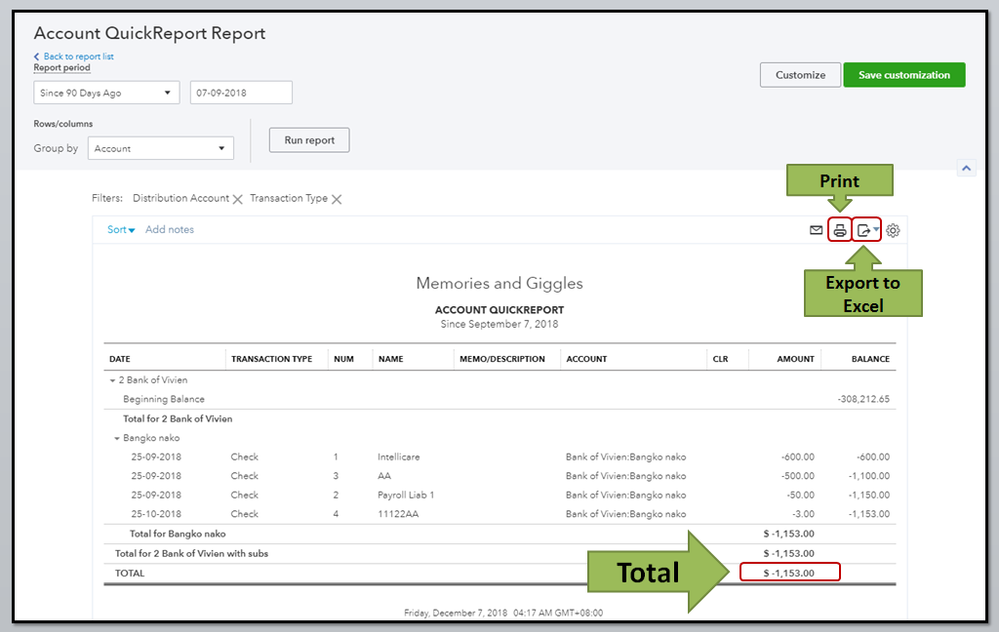Viewport: 999px width, 632px height.
Task: Click the end date field 07-09-2018
Action: 241,93
